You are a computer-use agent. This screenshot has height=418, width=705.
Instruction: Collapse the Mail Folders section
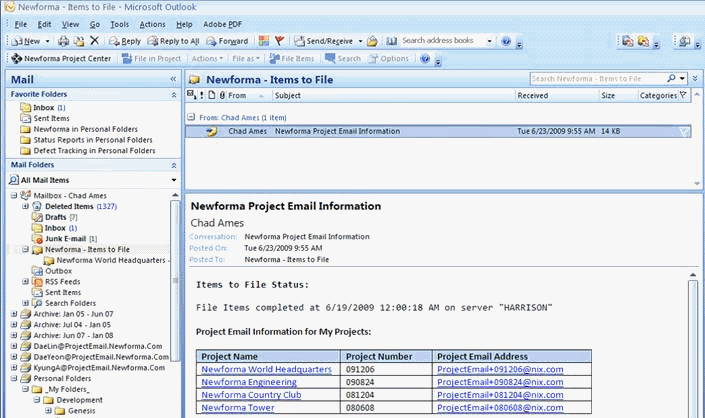pyautogui.click(x=174, y=165)
